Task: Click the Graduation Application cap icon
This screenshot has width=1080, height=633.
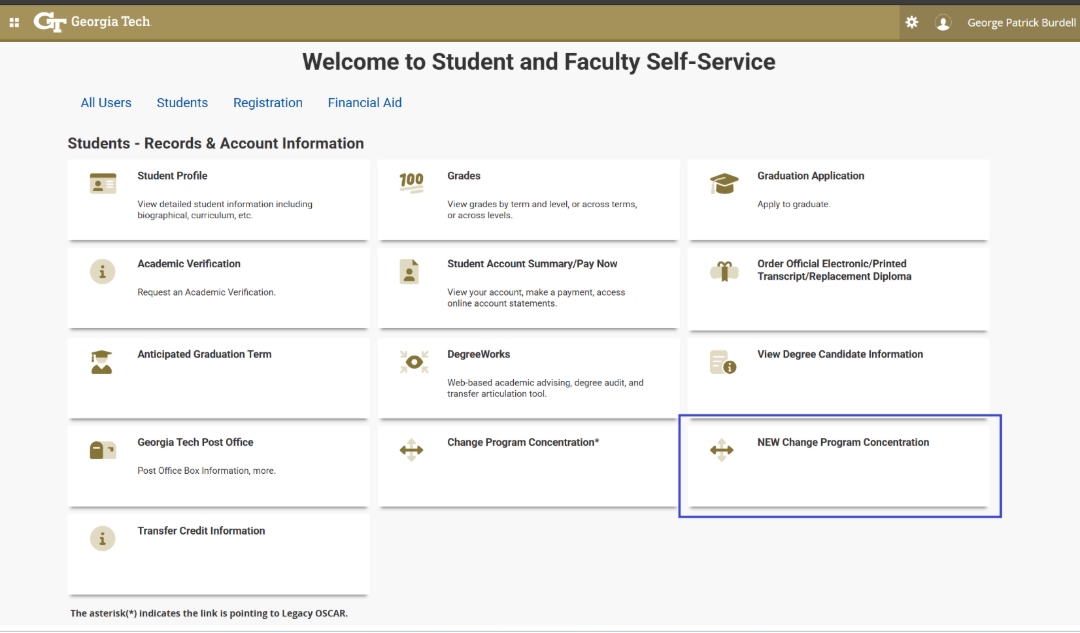Action: coord(724,183)
